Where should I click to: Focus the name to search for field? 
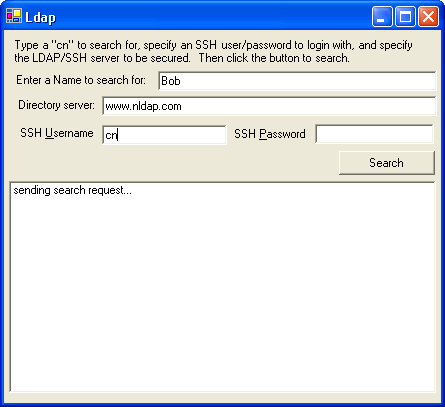coord(297,81)
